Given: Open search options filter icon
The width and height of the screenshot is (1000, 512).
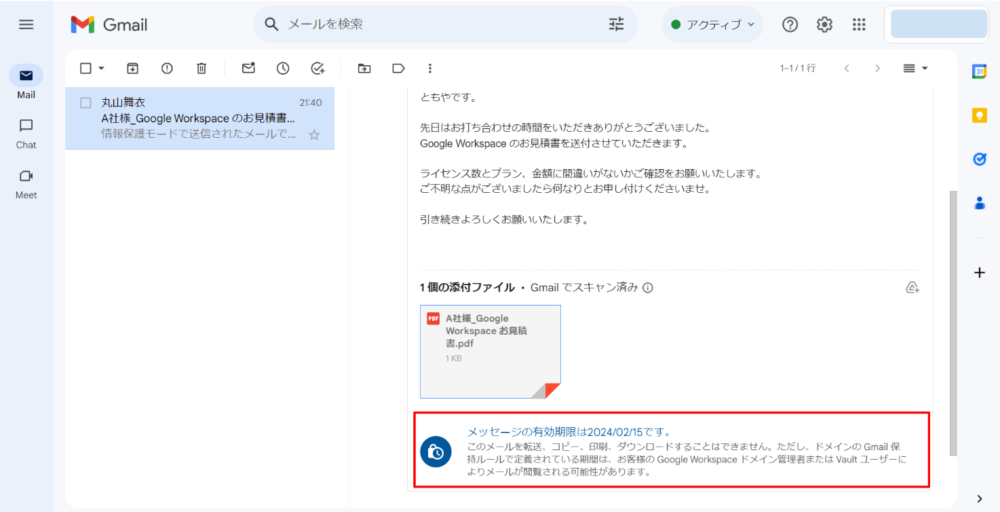Looking at the screenshot, I should pyautogui.click(x=617, y=24).
